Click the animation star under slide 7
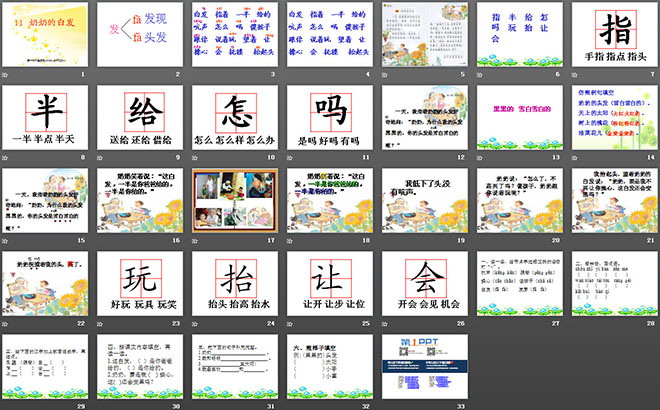The width and height of the screenshot is (660, 410). pos(575,75)
